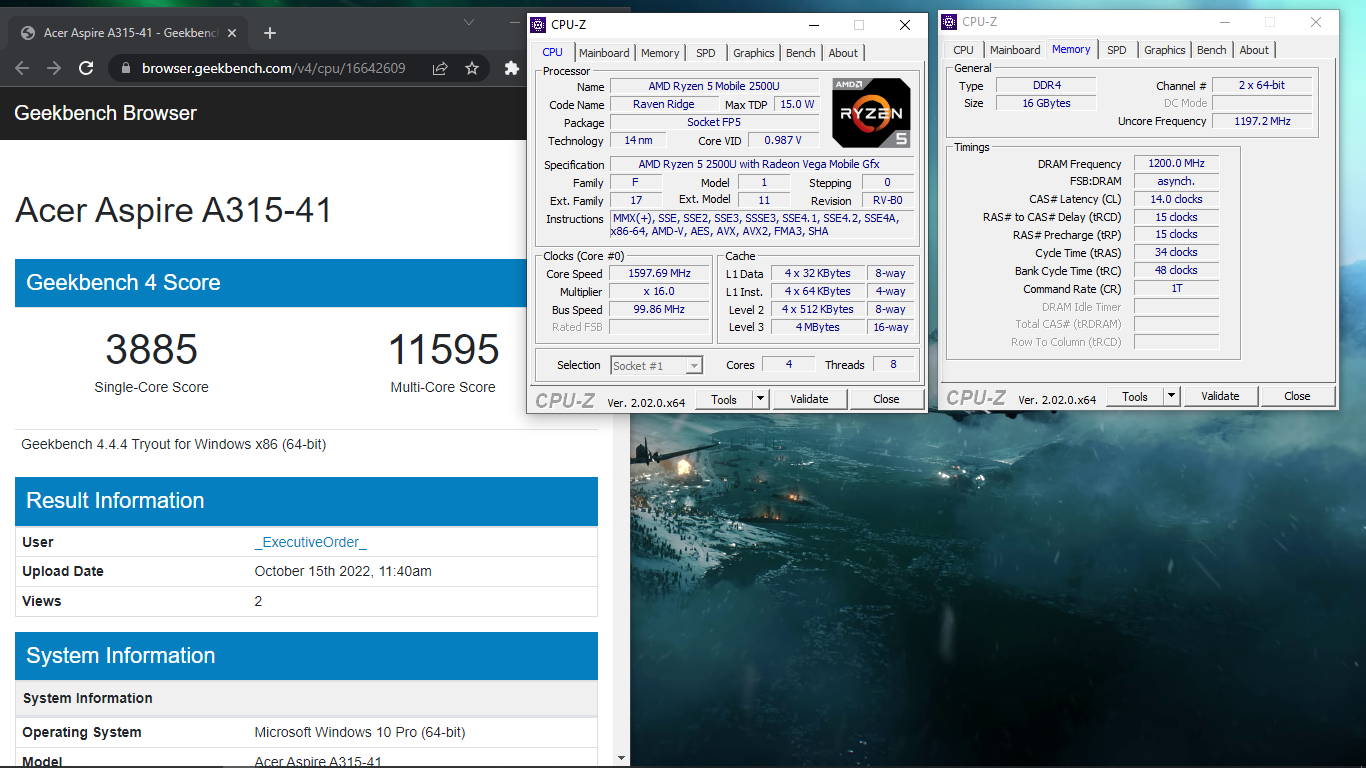Open Chrome tab search chevron
This screenshot has width=1366, height=768.
(469, 22)
